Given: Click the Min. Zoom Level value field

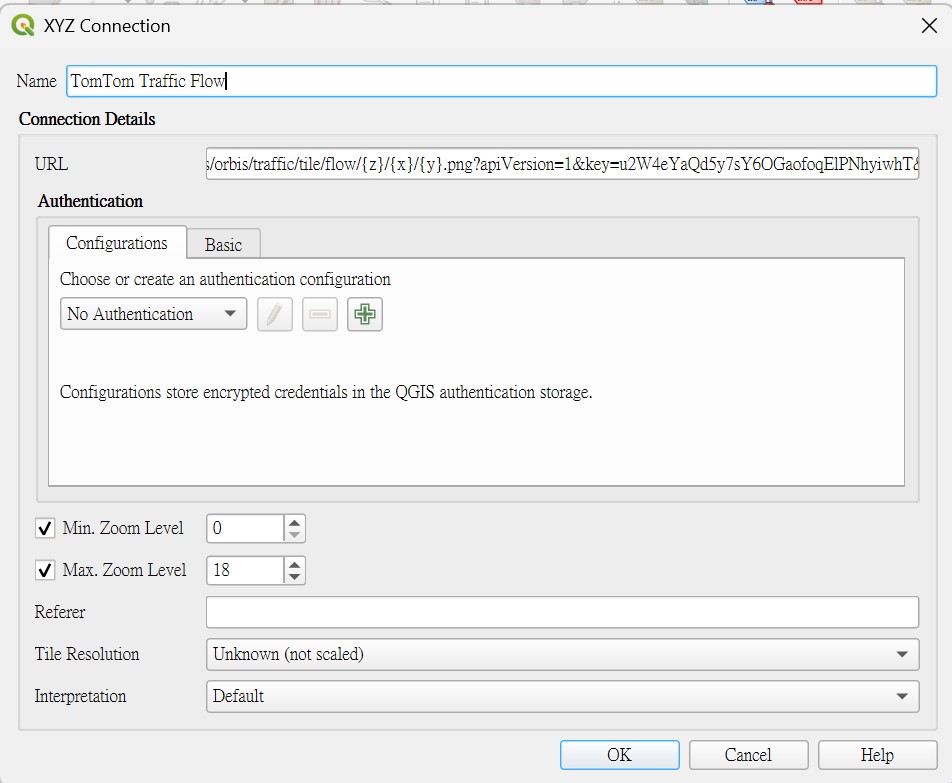Looking at the screenshot, I should coord(245,528).
